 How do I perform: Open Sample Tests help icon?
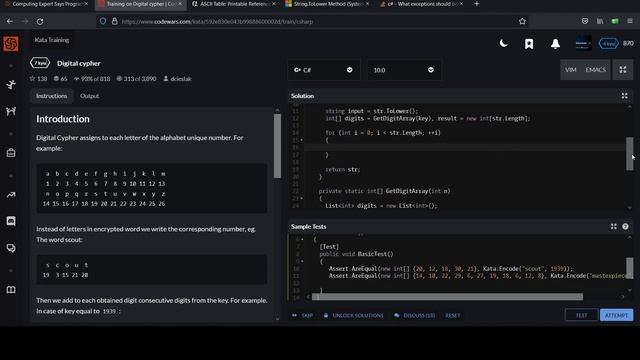click(625, 227)
